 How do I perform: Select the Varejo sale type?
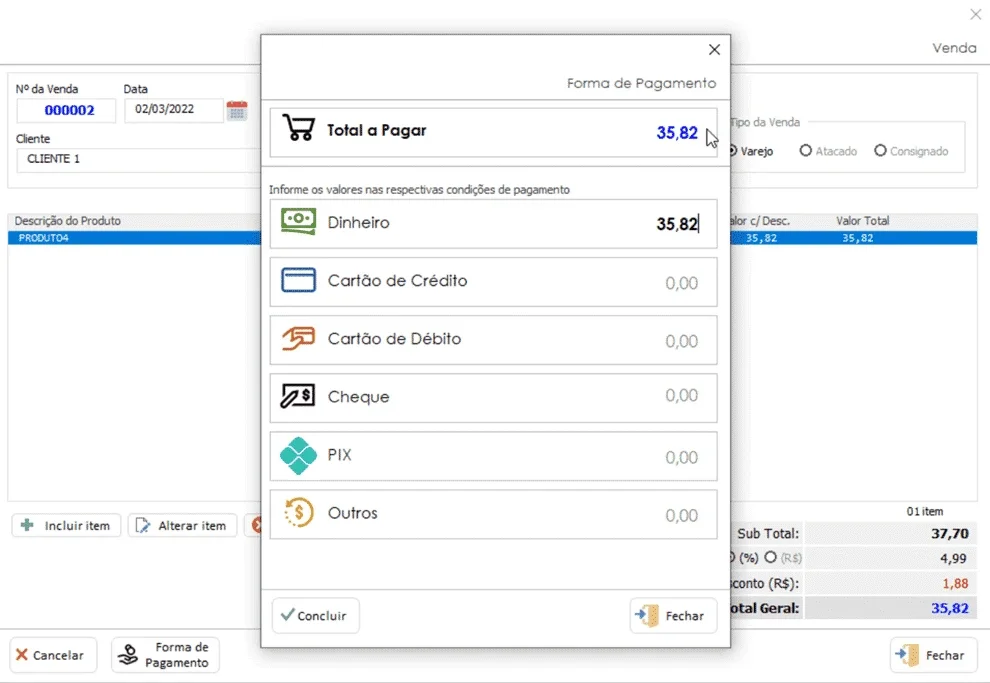point(751,151)
